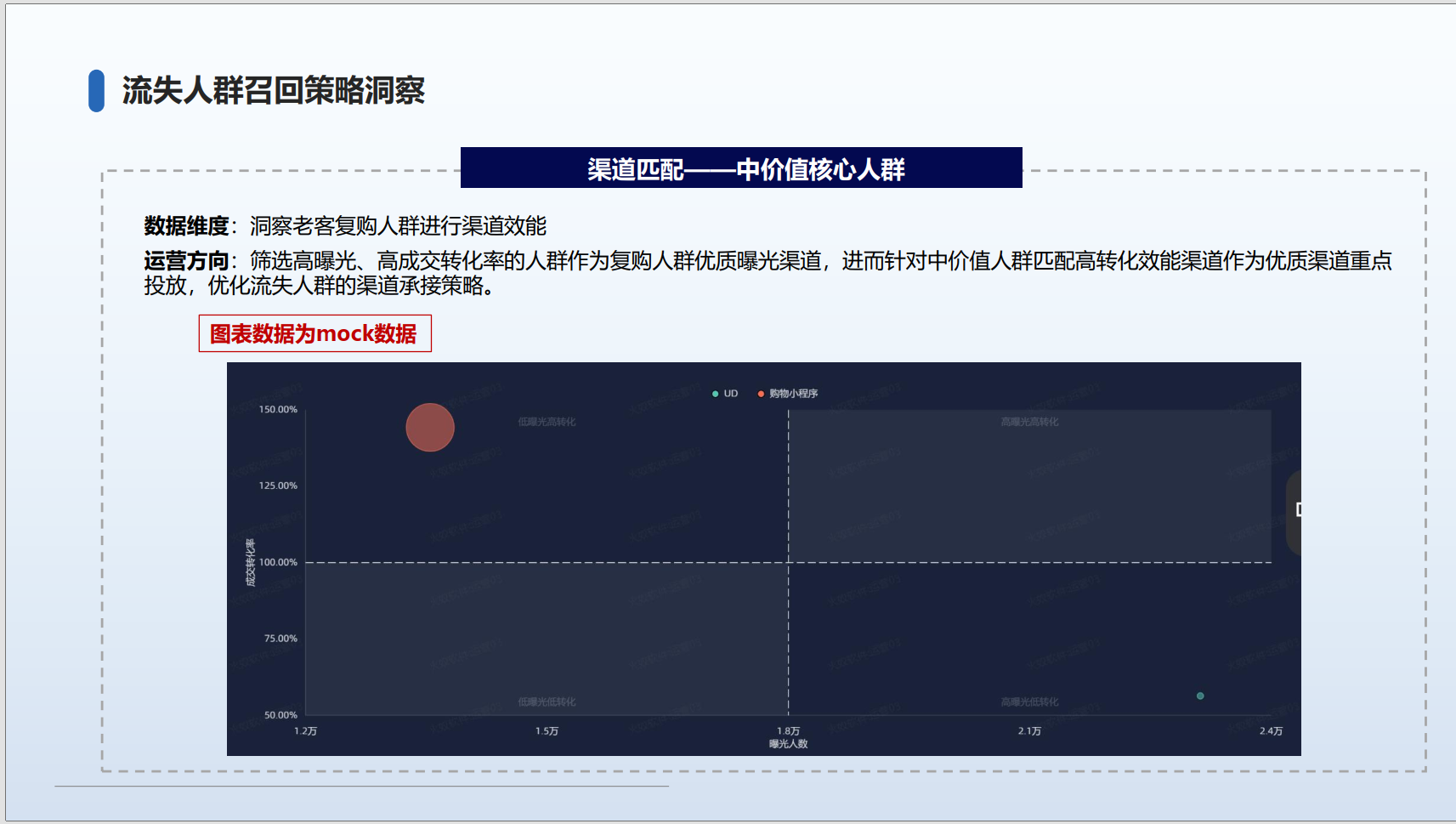Click the 2.4万 x-axis tick label

pos(1272,731)
